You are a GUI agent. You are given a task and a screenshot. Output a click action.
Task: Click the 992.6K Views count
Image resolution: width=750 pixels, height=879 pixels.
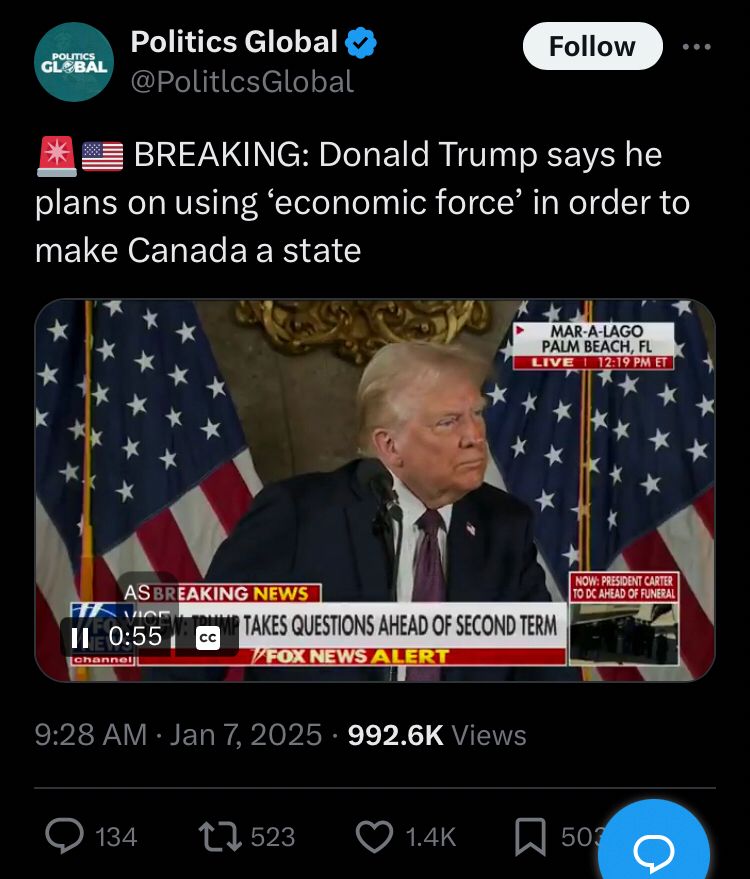(437, 735)
